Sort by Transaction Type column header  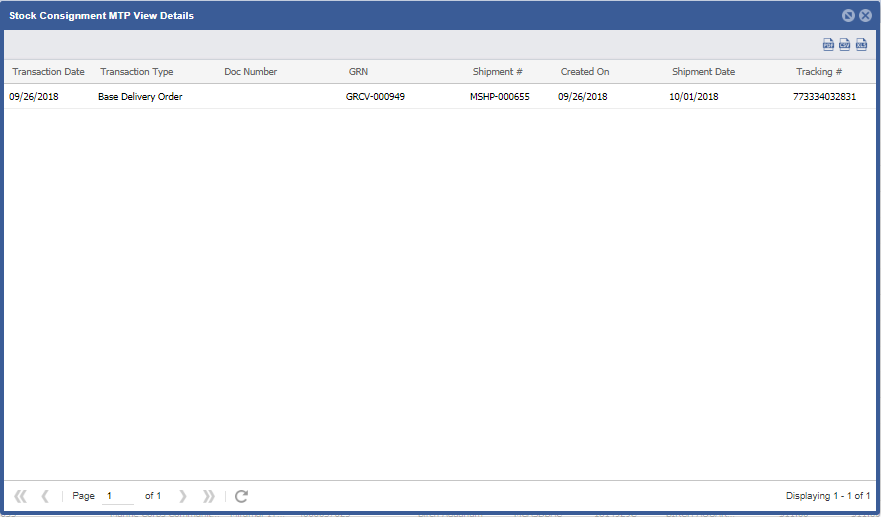[137, 72]
